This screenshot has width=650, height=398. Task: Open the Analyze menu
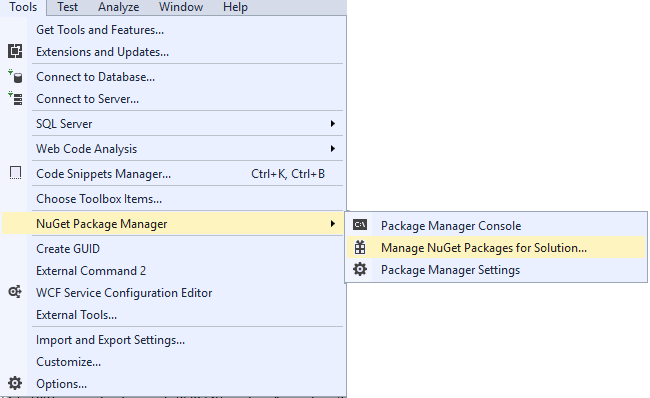pos(119,7)
